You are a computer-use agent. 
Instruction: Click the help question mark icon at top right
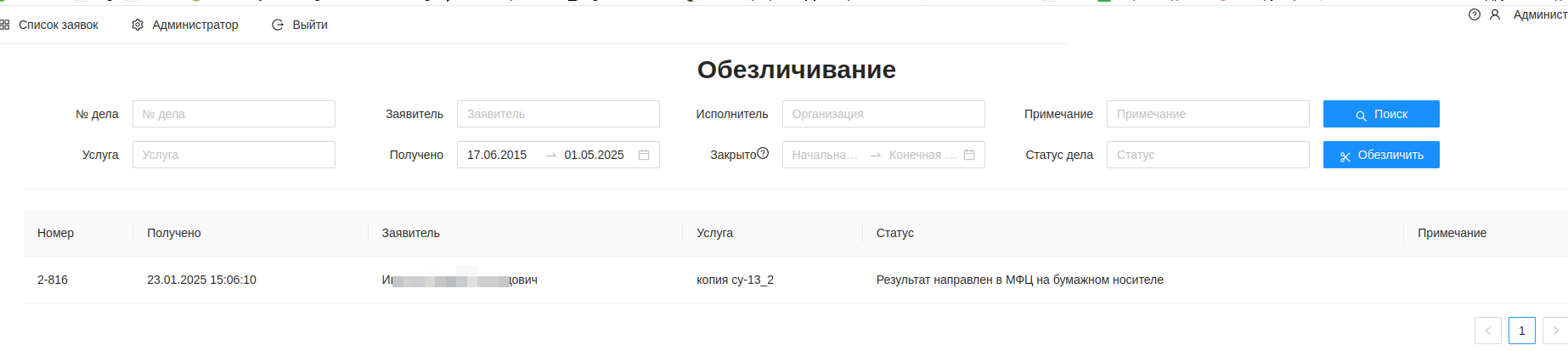1475,14
